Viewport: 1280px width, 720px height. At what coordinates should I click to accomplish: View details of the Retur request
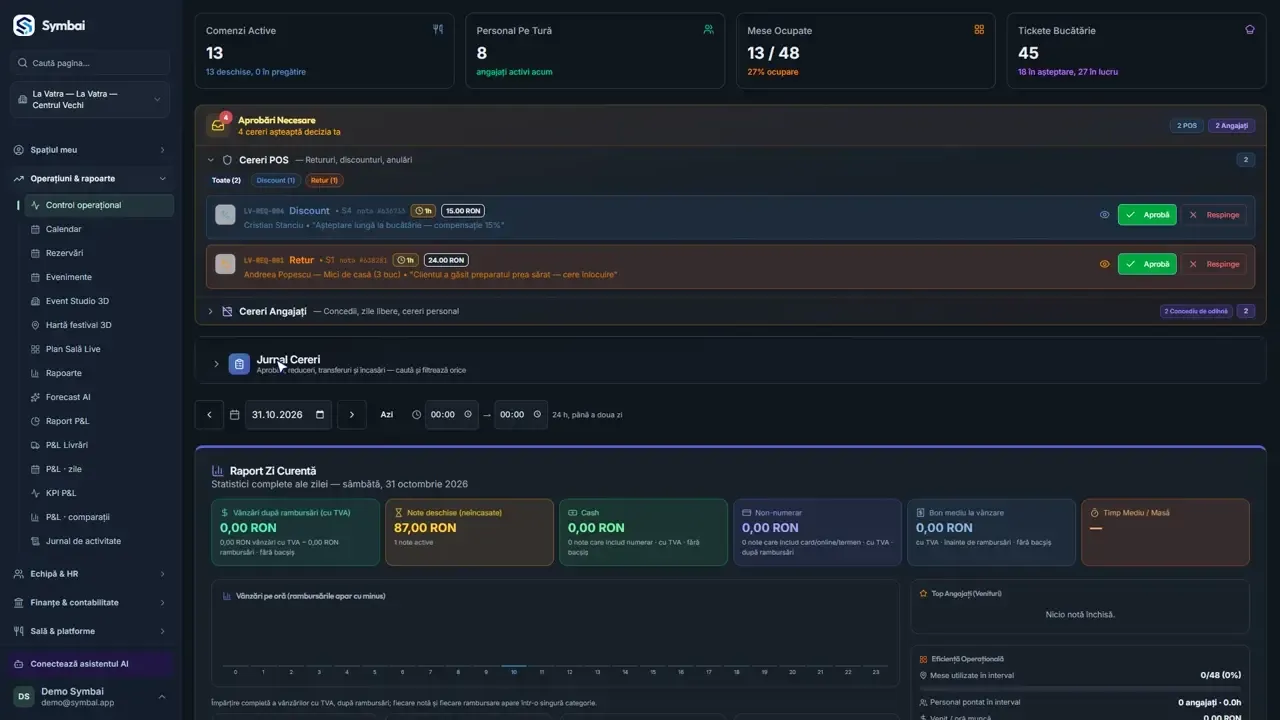point(1104,264)
